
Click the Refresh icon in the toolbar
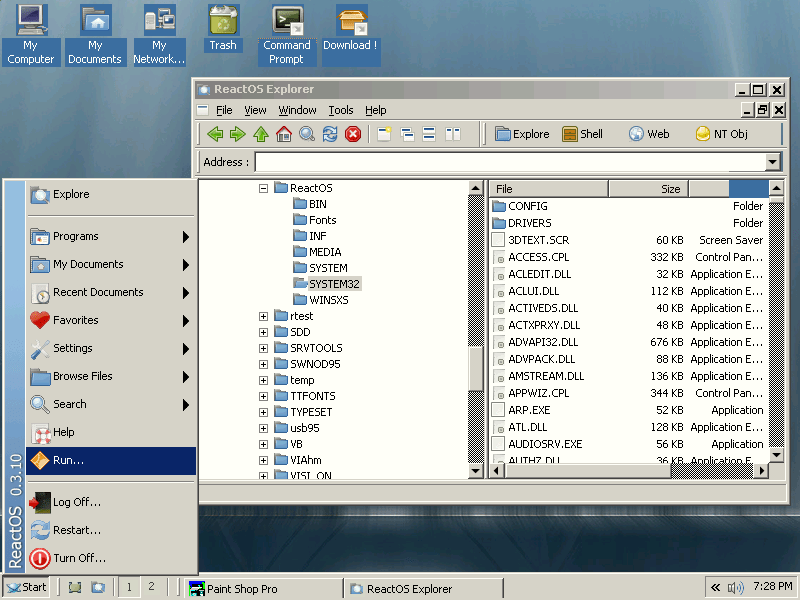click(x=330, y=133)
